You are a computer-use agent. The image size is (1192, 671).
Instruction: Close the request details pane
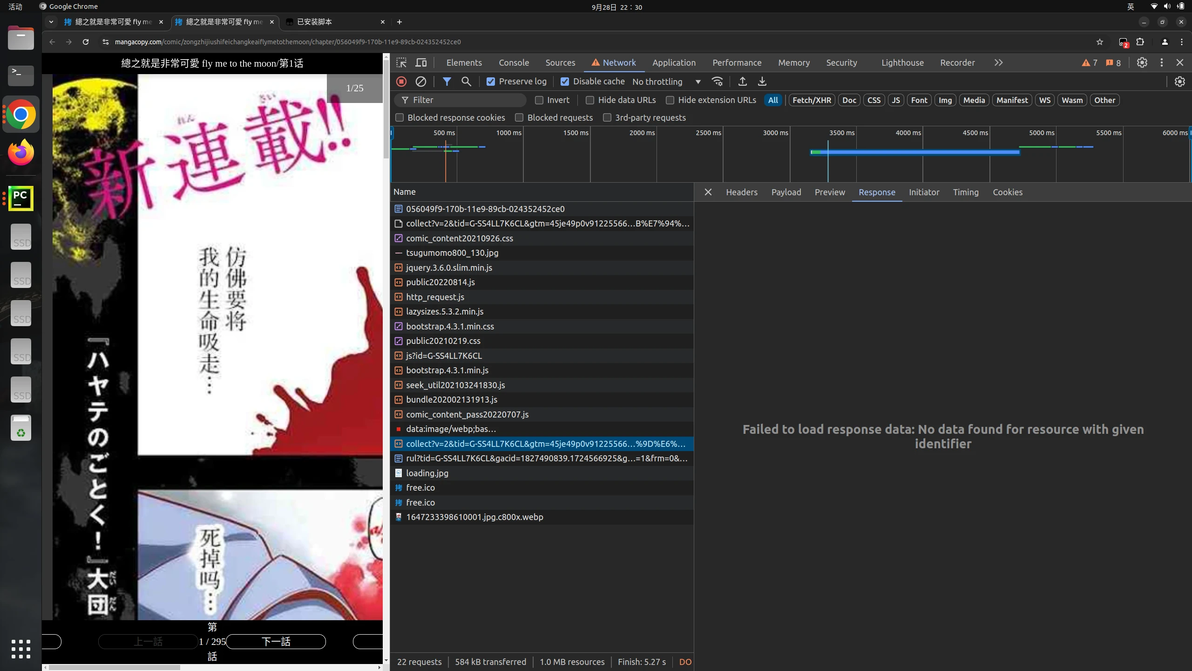pos(708,192)
